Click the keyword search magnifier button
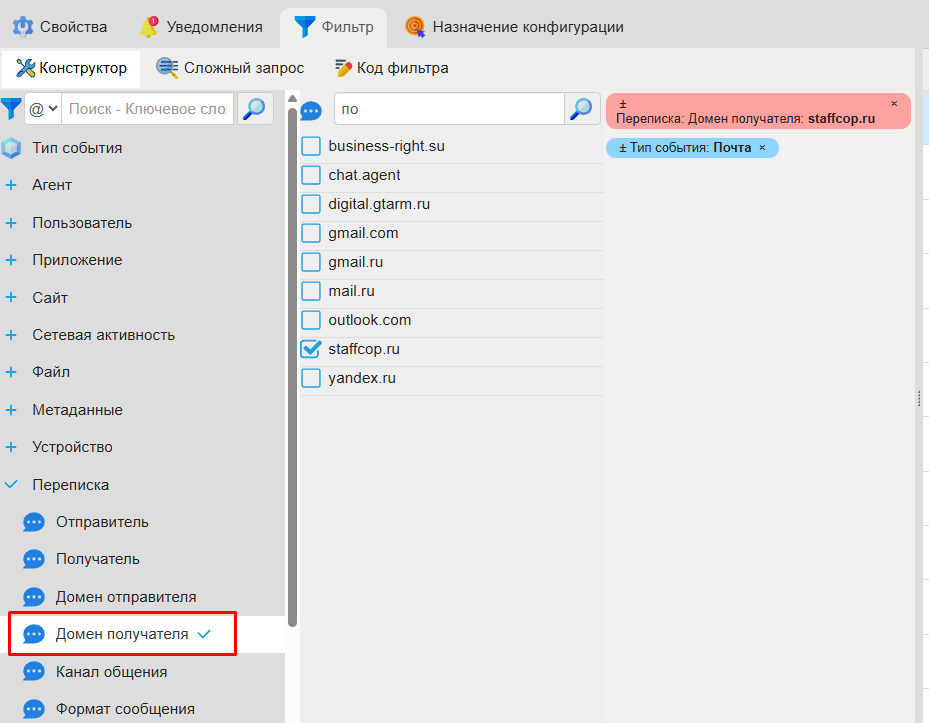This screenshot has width=929, height=723. pos(255,109)
